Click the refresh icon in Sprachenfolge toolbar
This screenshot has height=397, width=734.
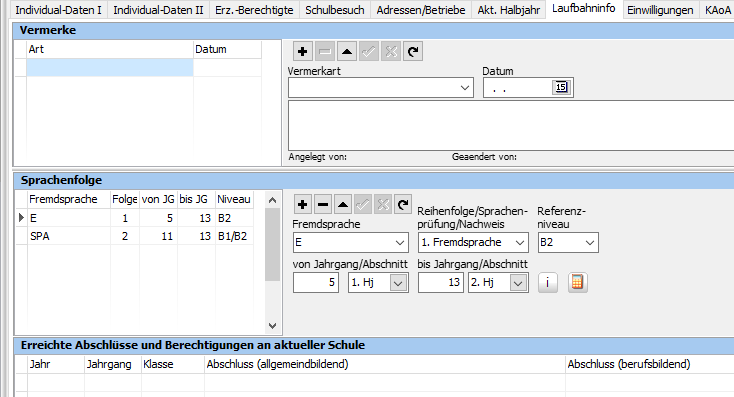(403, 205)
